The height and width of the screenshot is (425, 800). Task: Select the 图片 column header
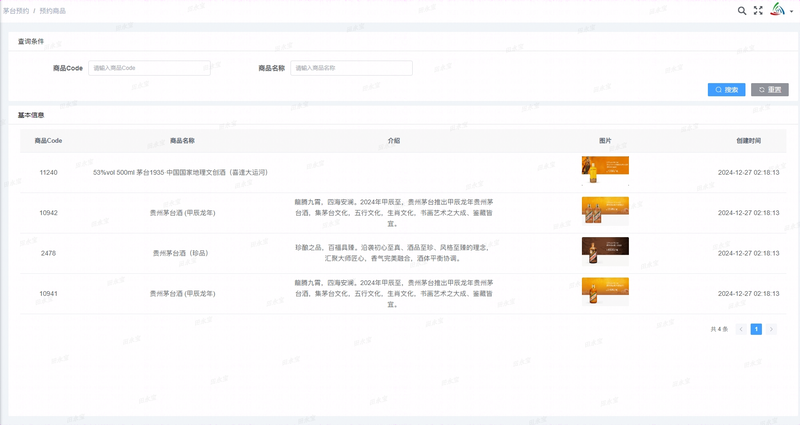click(x=605, y=141)
